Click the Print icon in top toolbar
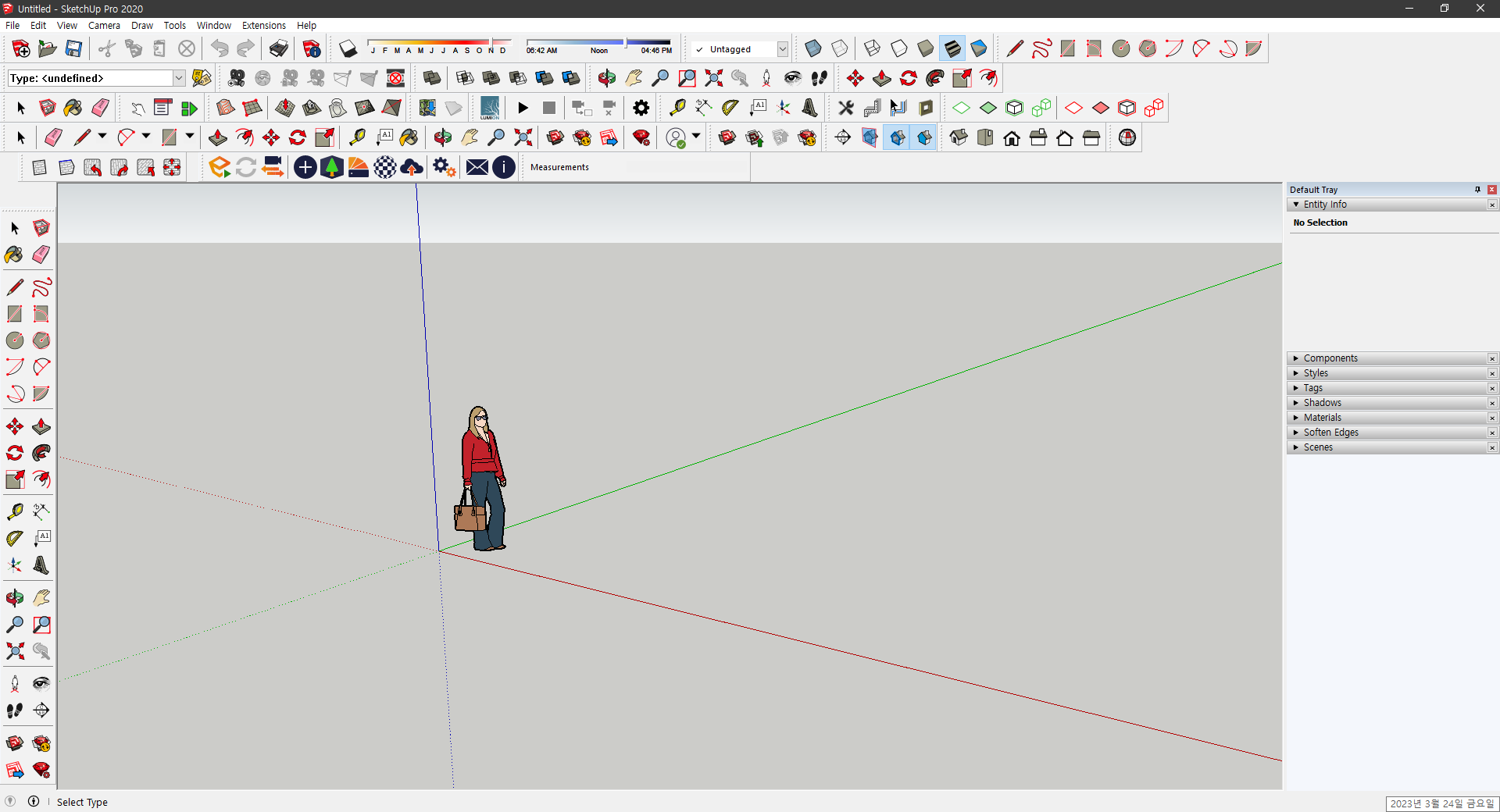 coord(279,48)
